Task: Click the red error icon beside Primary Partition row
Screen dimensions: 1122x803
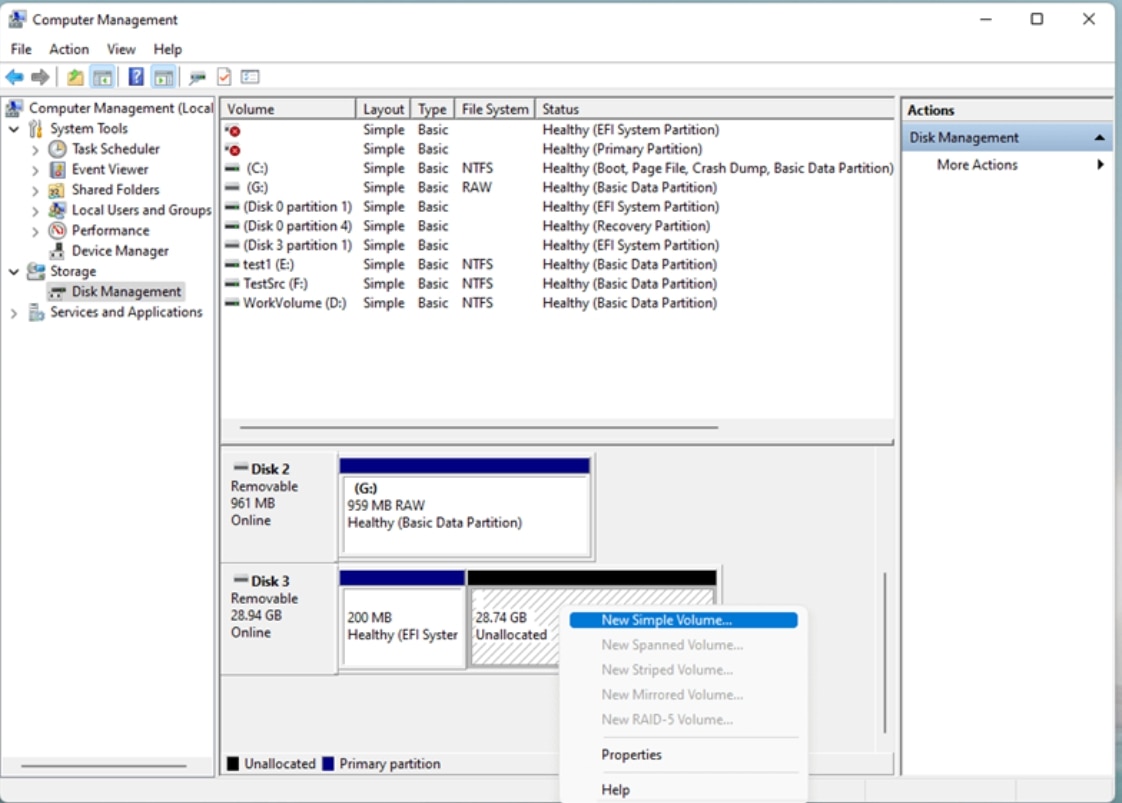Action: 233,150
